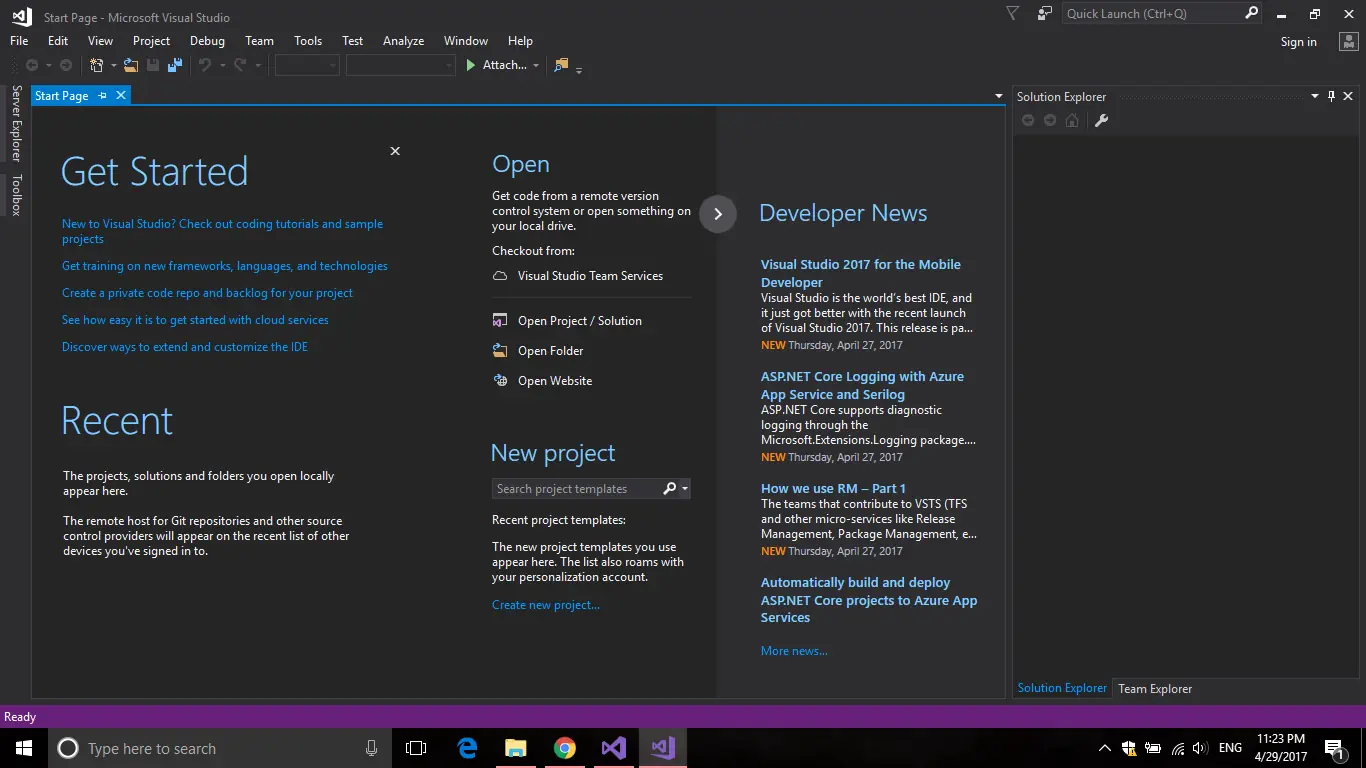This screenshot has width=1366, height=768.
Task: Open the Server Explorer side tab
Action: click(x=16, y=124)
